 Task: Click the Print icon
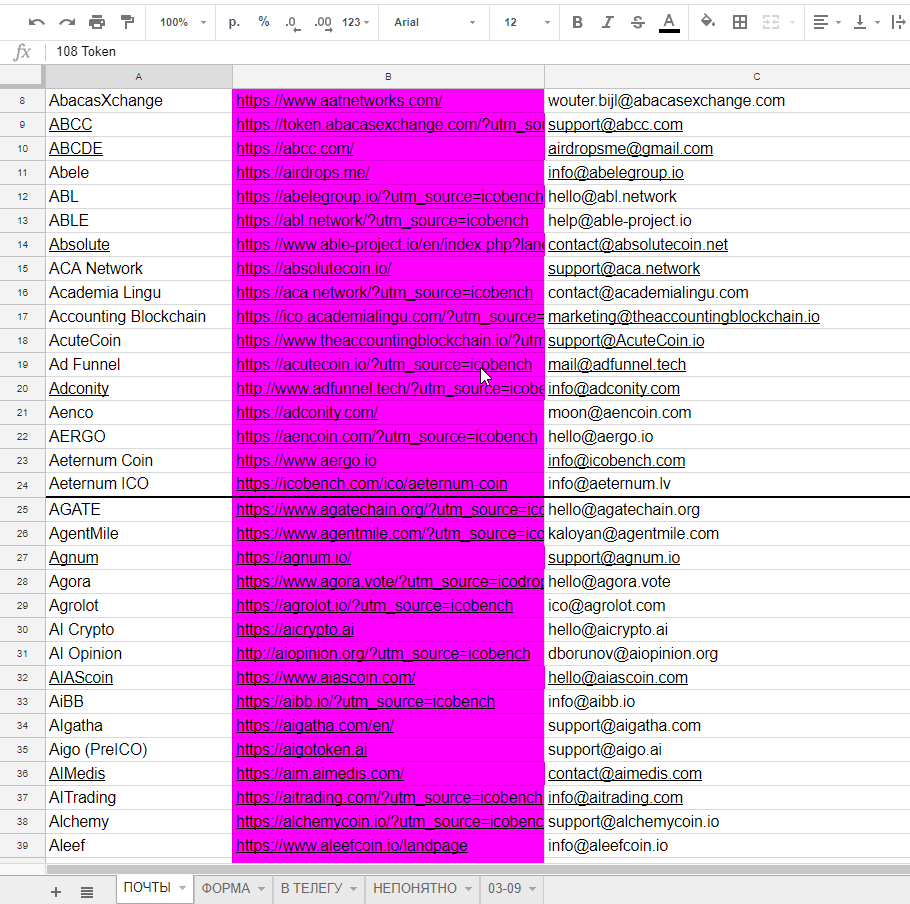(97, 22)
